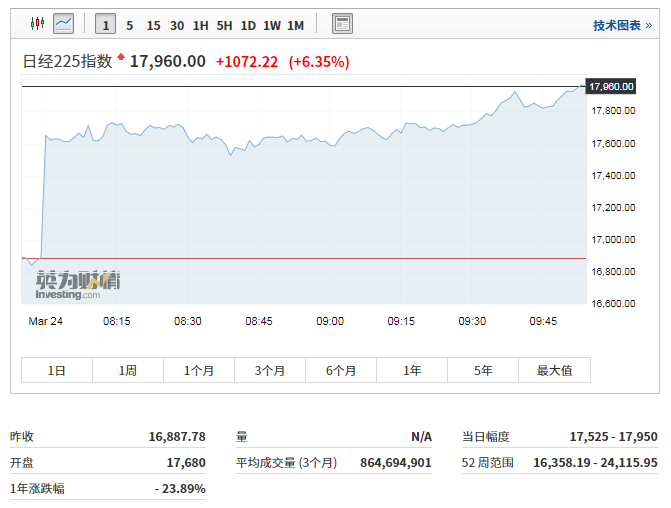Switch to 5 minute interval
671x508 pixels.
(130, 25)
